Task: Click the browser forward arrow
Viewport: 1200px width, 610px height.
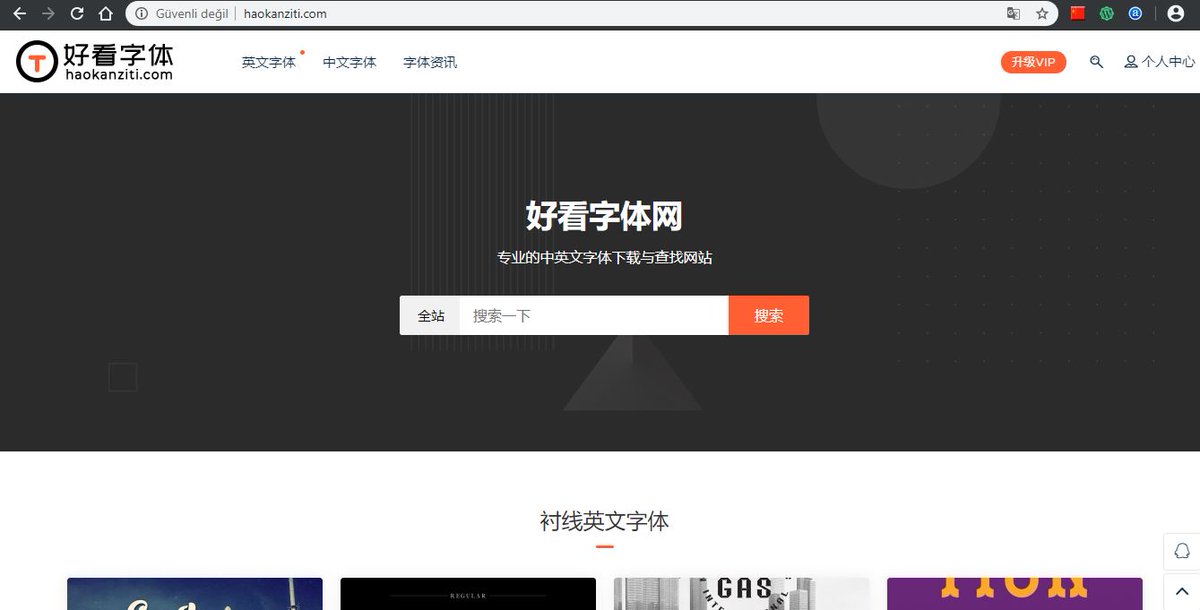Action: [48, 14]
